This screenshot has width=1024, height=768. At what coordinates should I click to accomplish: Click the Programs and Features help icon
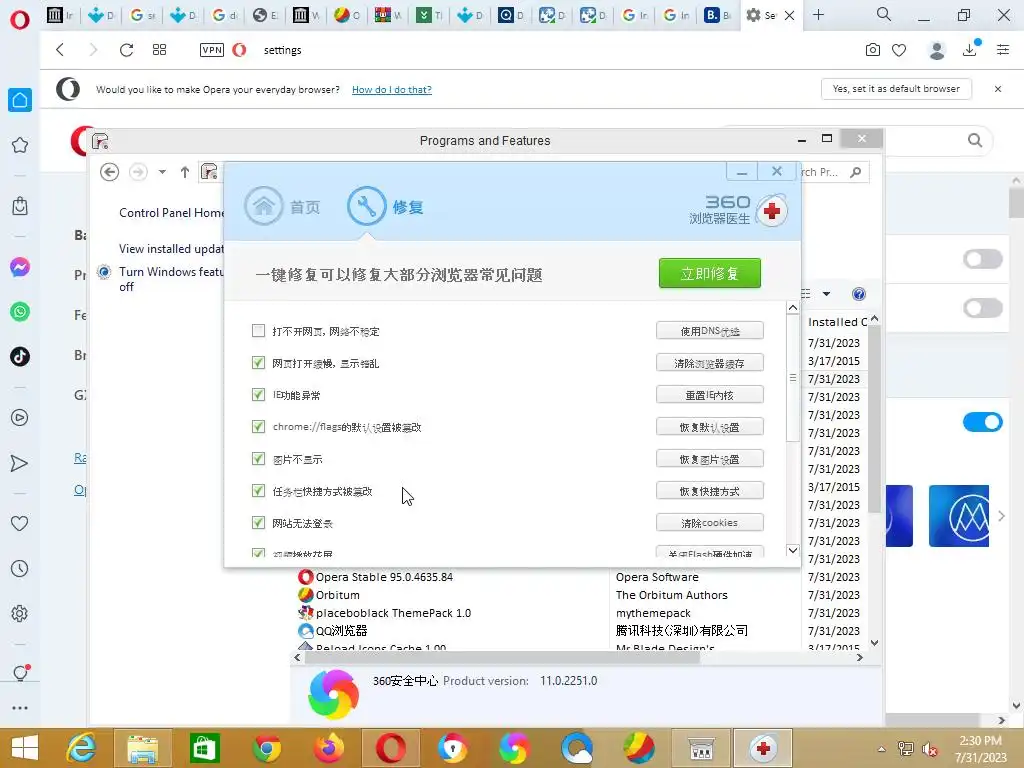click(859, 294)
